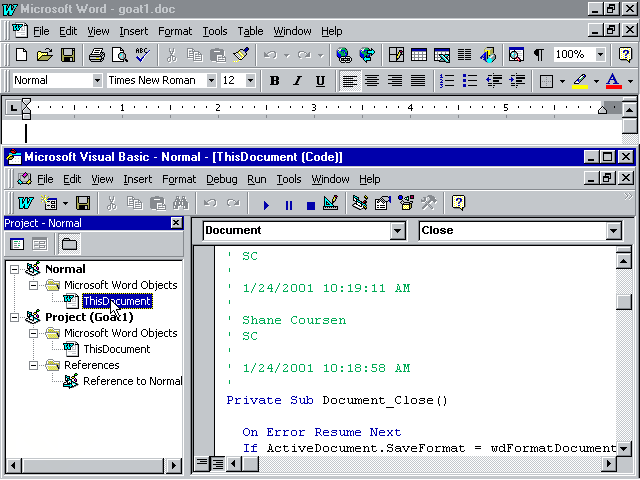The width and height of the screenshot is (640, 480).
Task: Open Properties Window icon in VB toolbar
Action: 383,203
